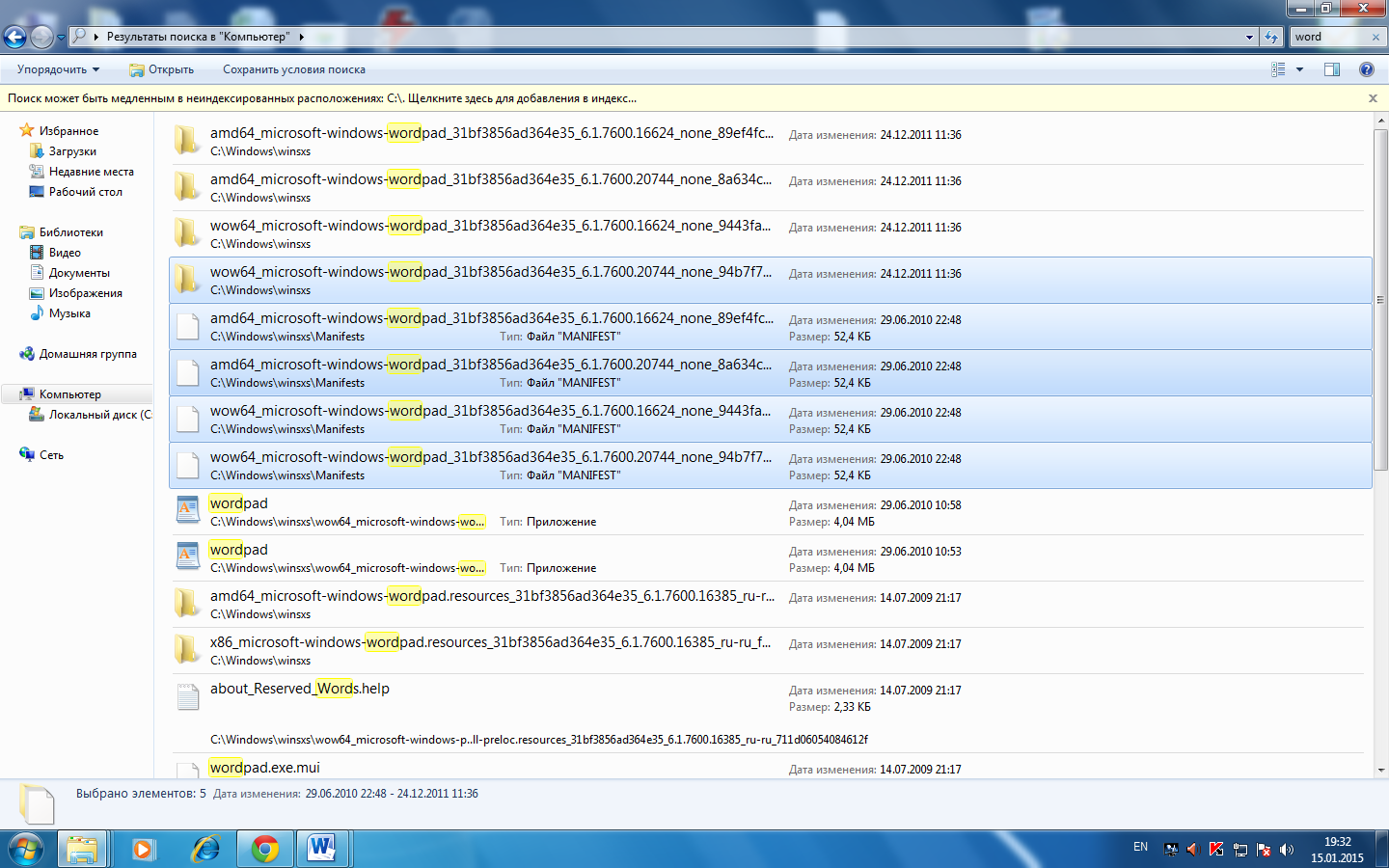Open recent pages dropdown beside nav arrows
The image size is (1389, 868).
pyautogui.click(x=61, y=38)
